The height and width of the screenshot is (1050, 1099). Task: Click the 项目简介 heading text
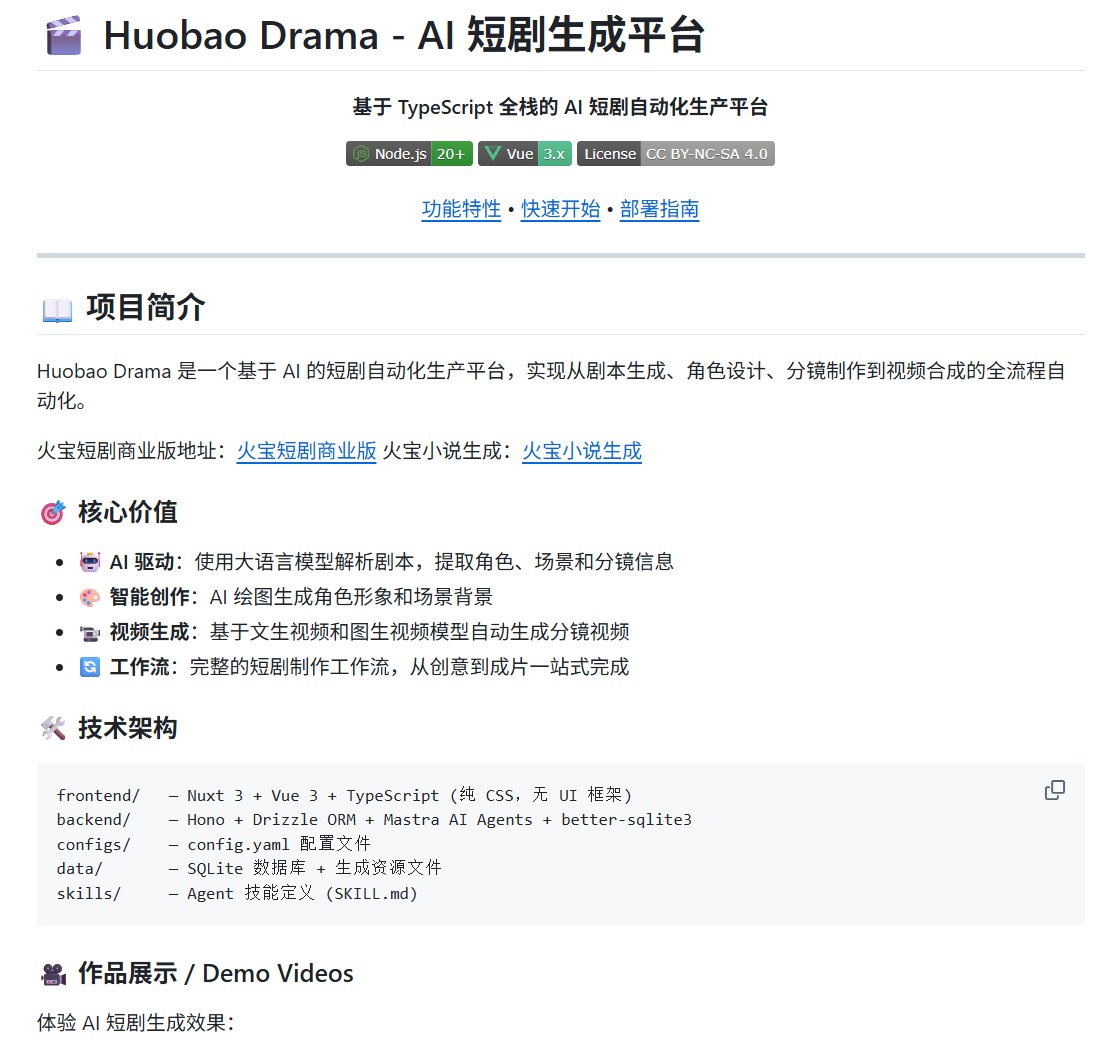pyautogui.click(x=145, y=308)
